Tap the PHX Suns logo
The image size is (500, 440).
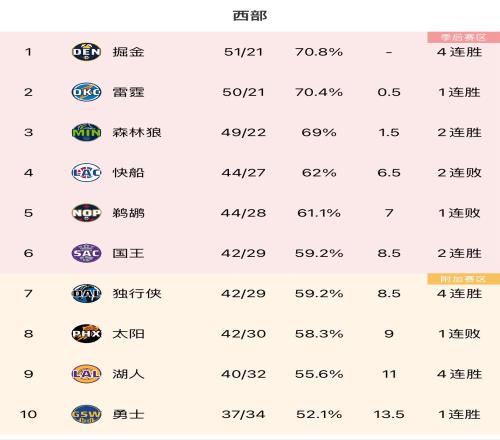pyautogui.click(x=86, y=334)
